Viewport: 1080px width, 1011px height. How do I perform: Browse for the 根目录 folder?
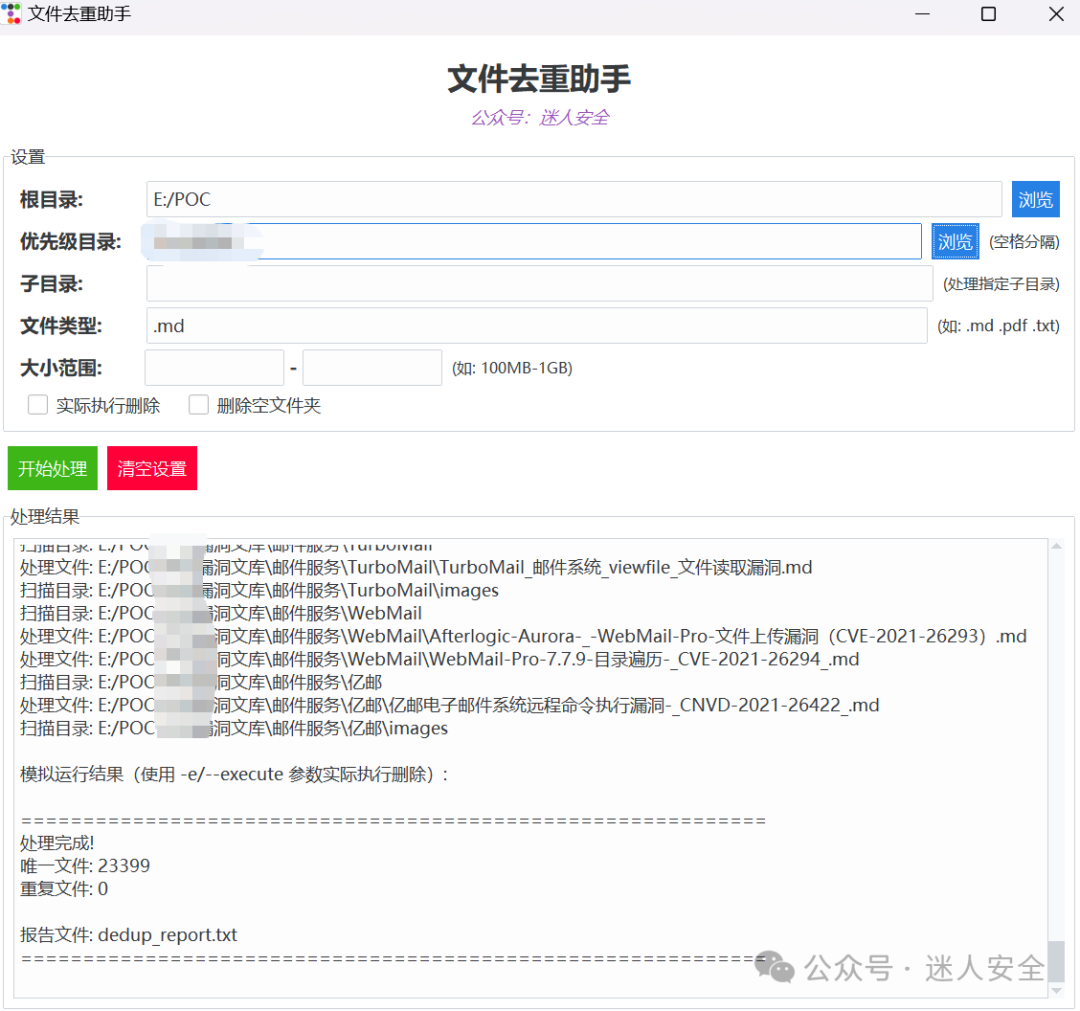coord(1035,200)
